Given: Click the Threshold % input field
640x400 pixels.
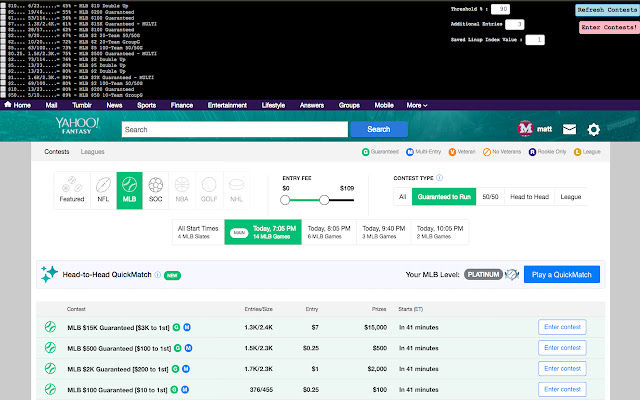Looking at the screenshot, I should 500,9.
